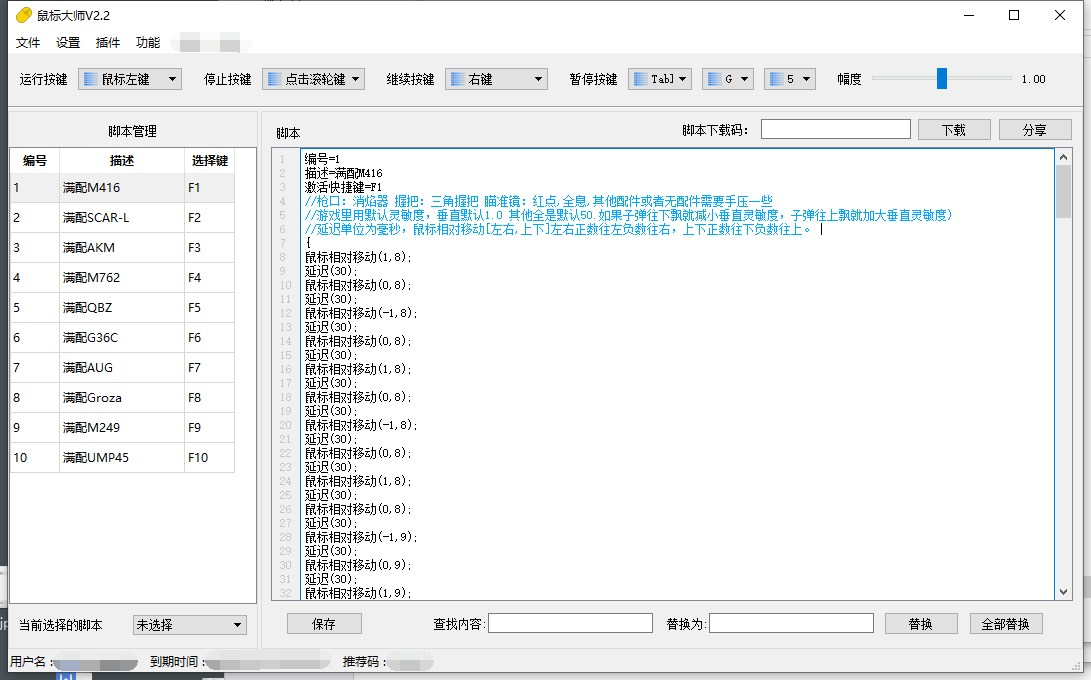The width and height of the screenshot is (1091, 680).
Task: Open the 插件 menu
Action: pos(107,43)
